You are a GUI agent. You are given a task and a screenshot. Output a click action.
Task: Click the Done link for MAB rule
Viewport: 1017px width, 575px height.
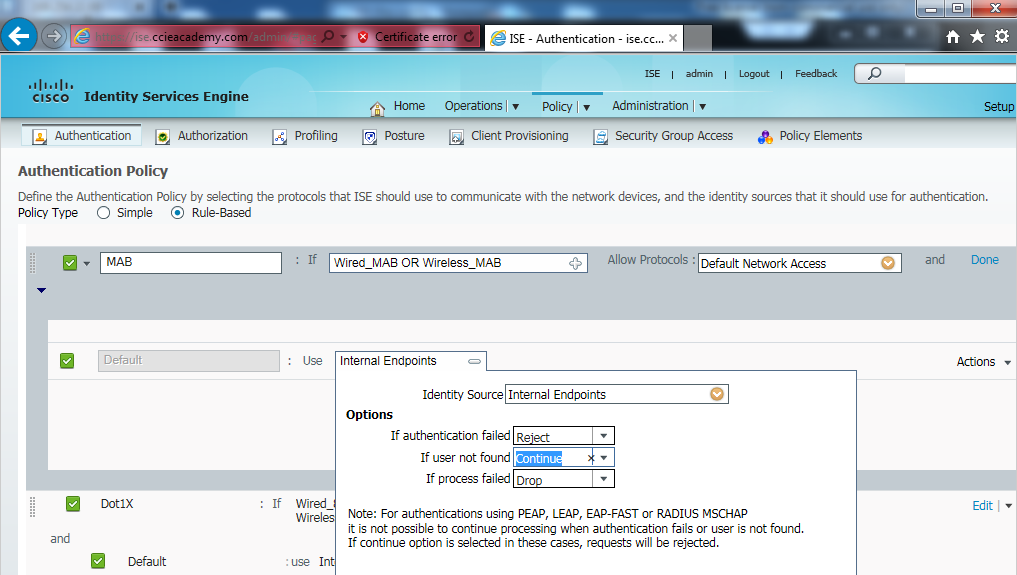(985, 260)
